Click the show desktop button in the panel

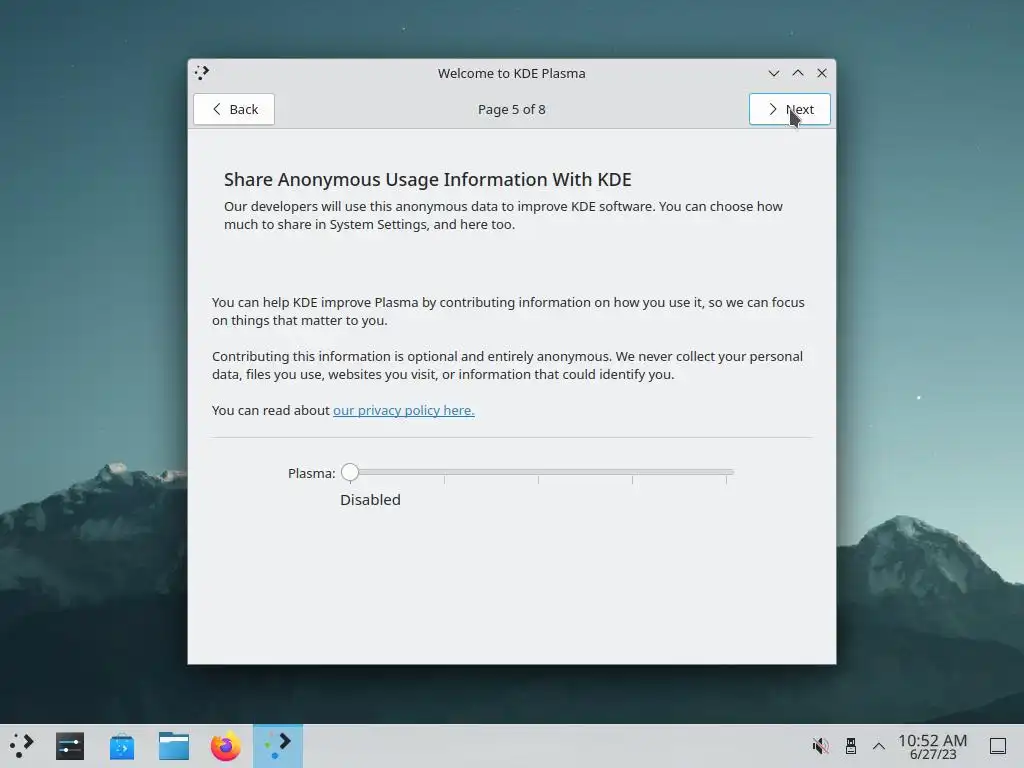point(998,746)
